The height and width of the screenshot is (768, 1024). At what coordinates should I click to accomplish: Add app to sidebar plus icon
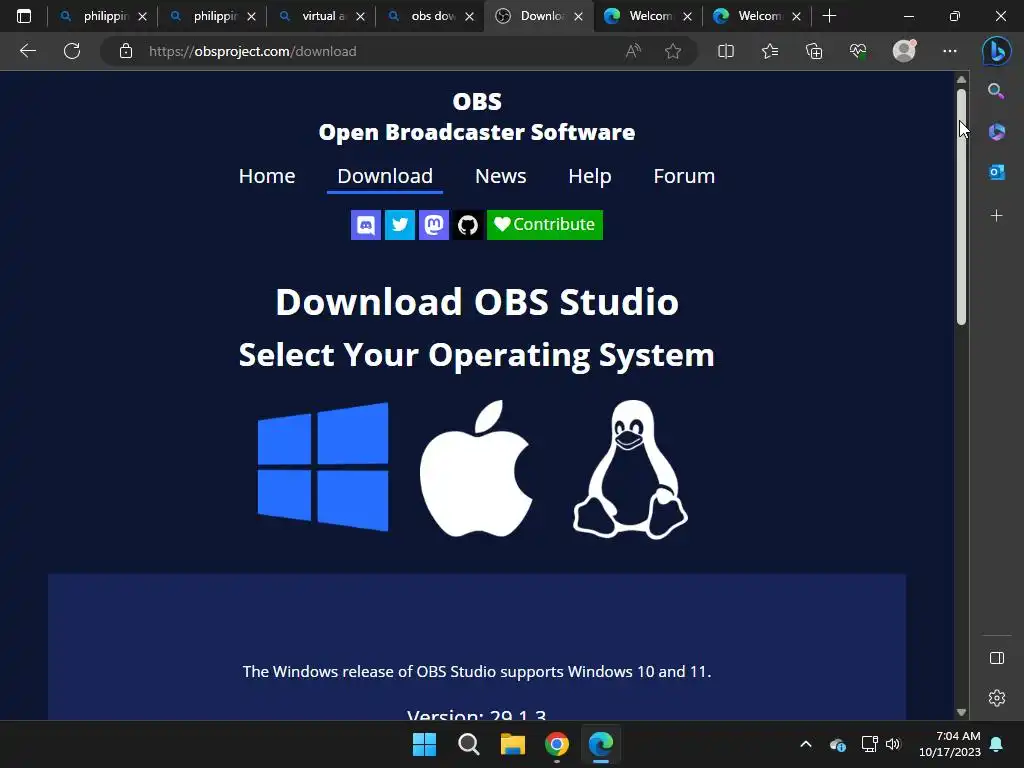click(997, 216)
